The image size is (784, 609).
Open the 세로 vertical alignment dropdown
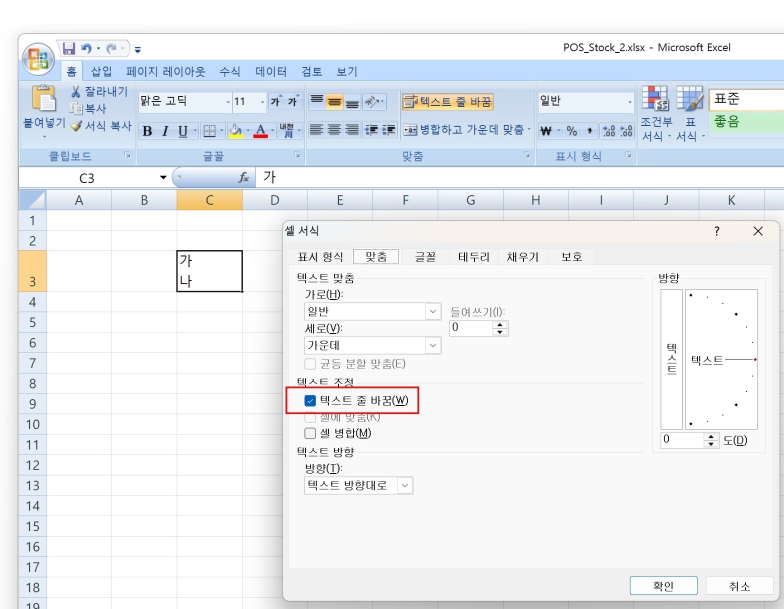(433, 345)
